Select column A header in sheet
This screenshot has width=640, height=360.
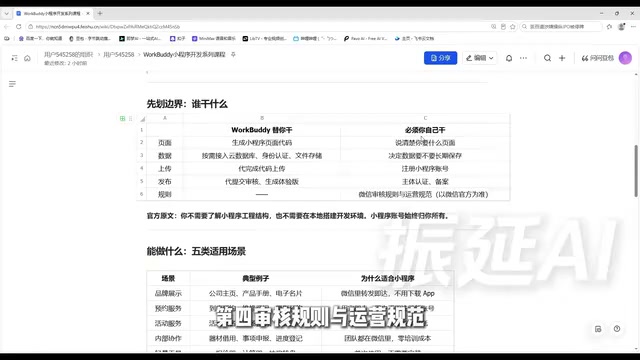coord(165,118)
